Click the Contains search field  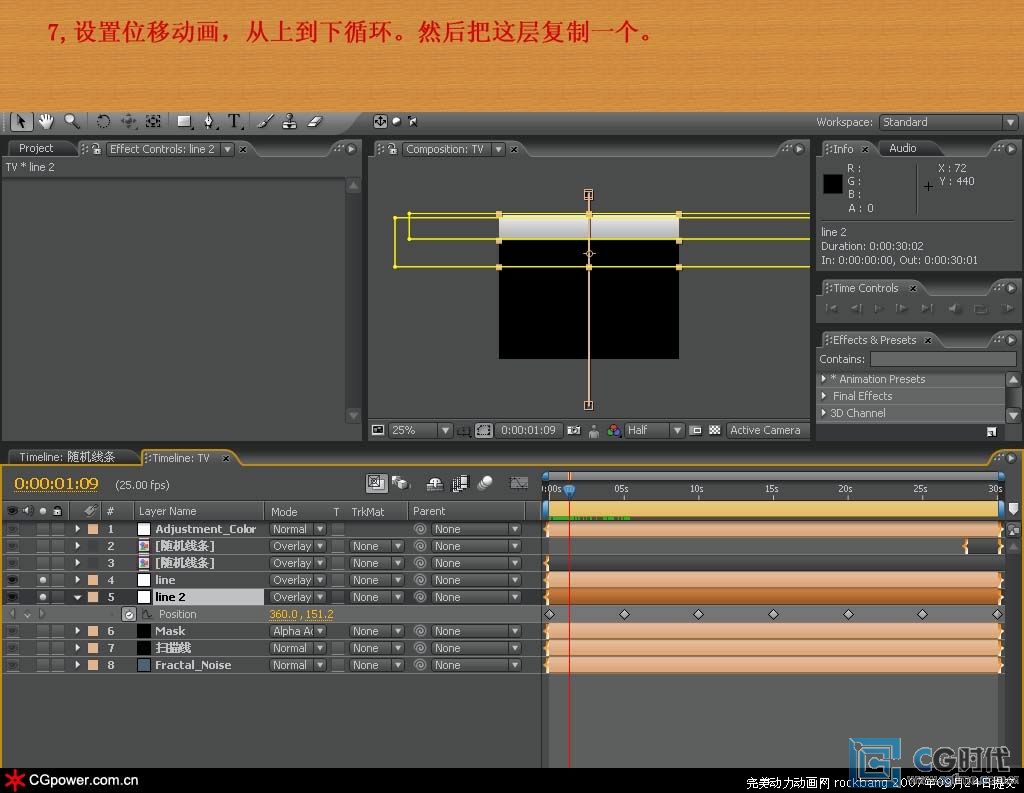[x=942, y=359]
